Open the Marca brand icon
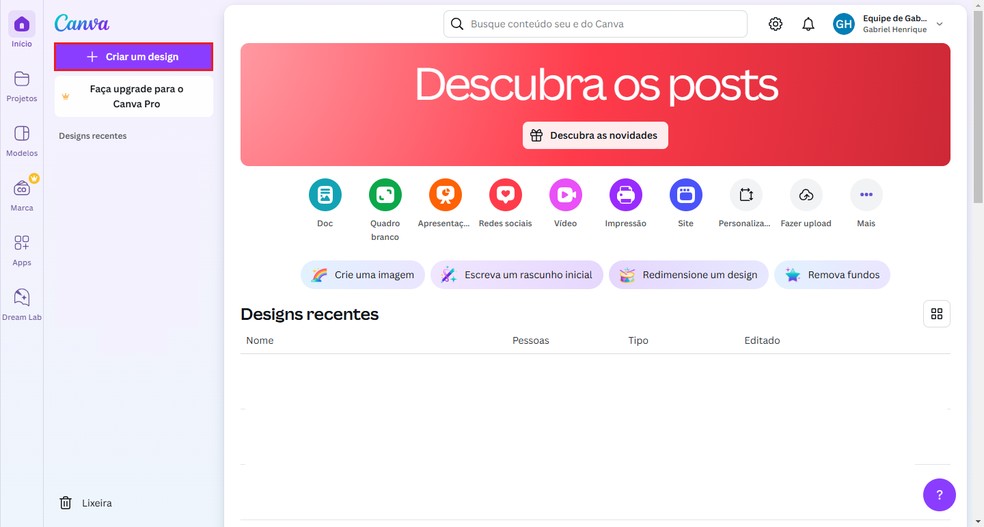Viewport: 984px width, 527px height. (21, 188)
